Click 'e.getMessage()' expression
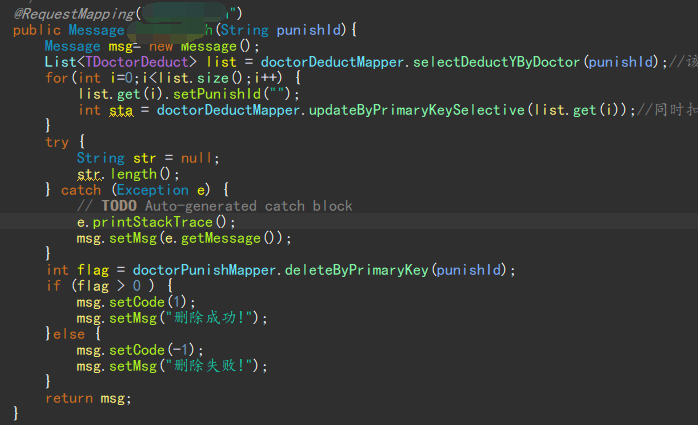 [223, 238]
